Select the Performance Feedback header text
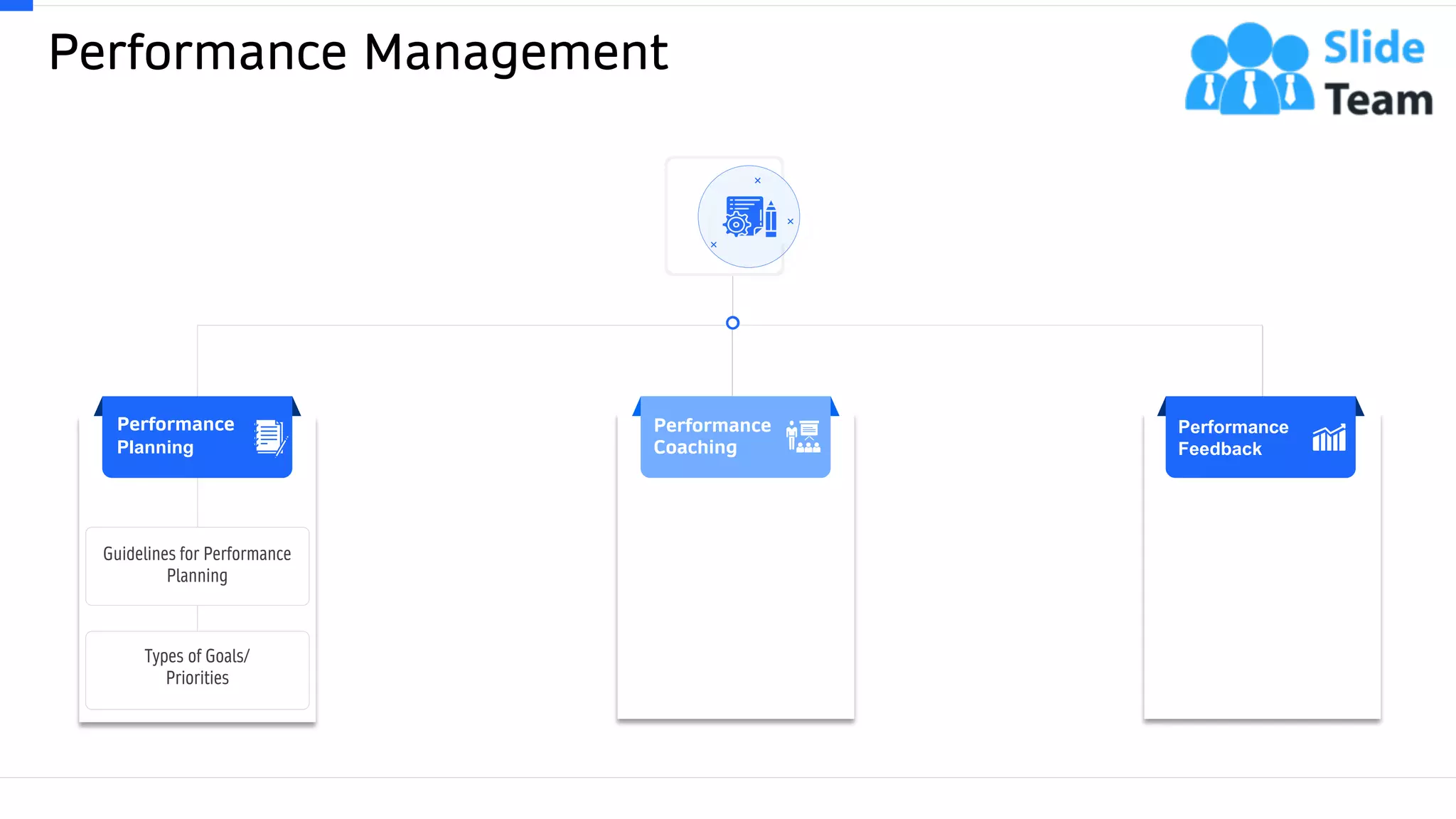This screenshot has width=1456, height=819. pyautogui.click(x=1233, y=438)
